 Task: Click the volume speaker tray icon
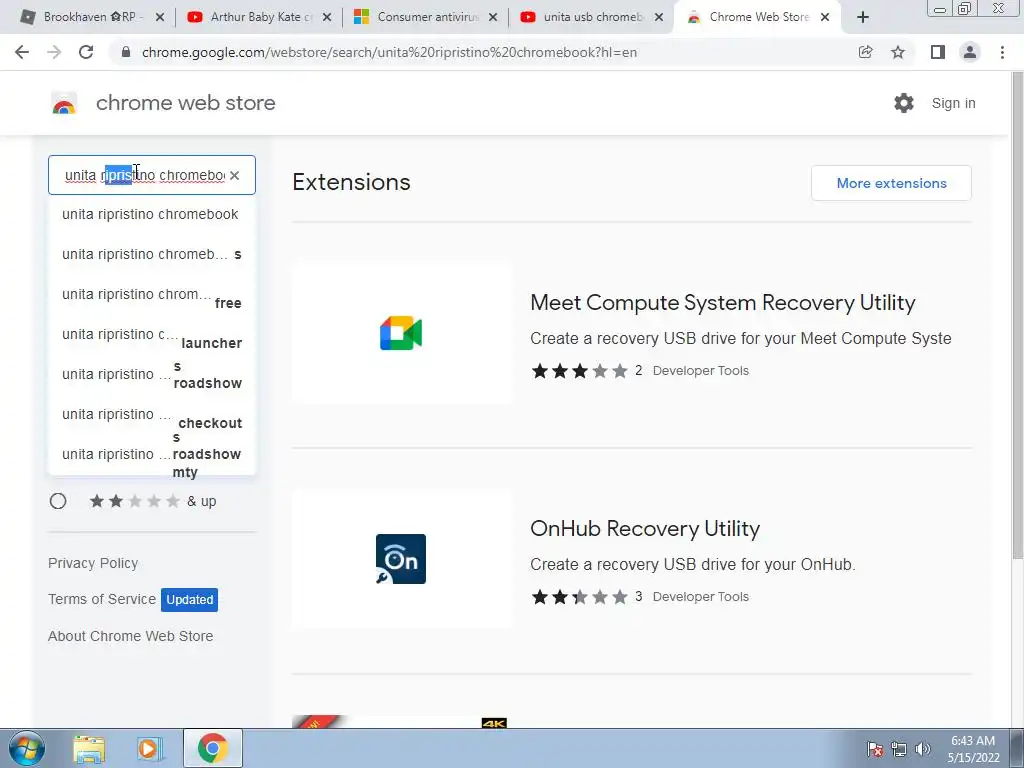click(x=923, y=749)
